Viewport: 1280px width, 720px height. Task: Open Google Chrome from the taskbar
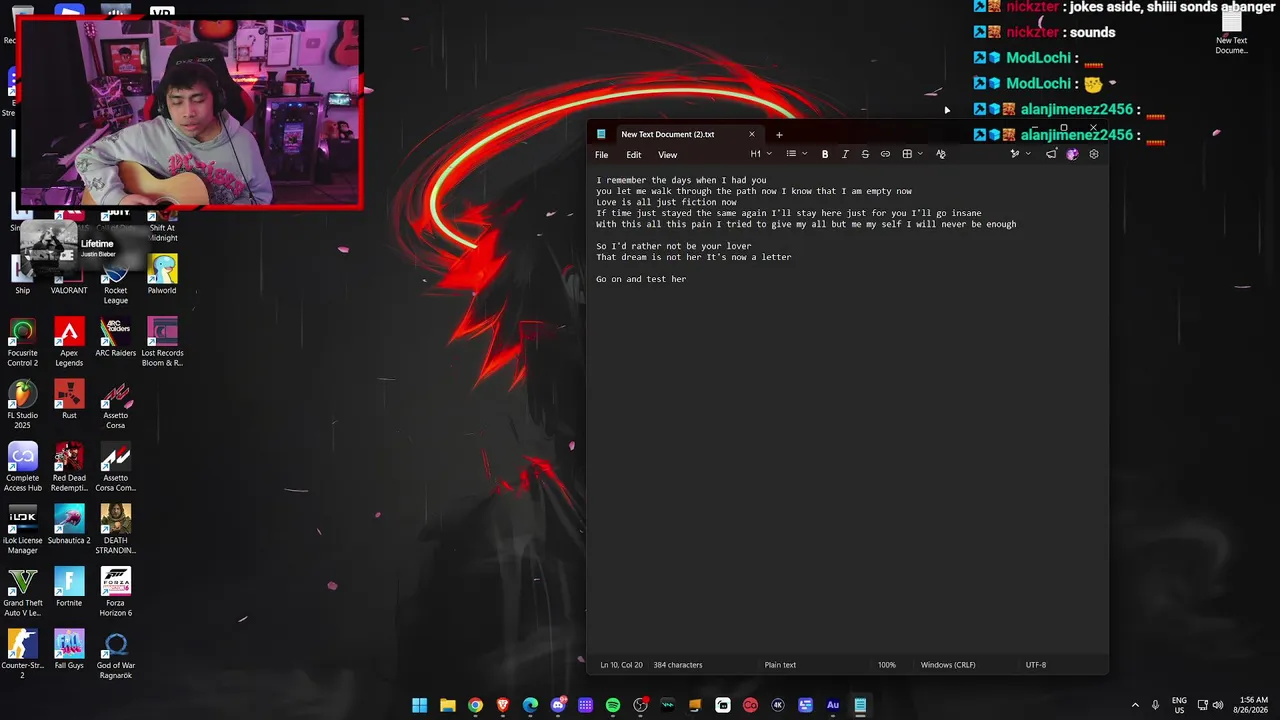(475, 705)
